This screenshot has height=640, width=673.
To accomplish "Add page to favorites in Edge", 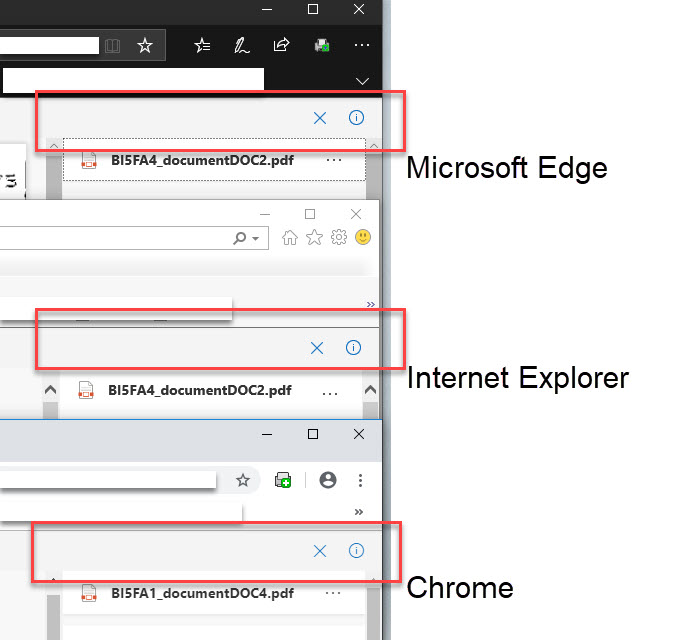I will click(x=145, y=45).
